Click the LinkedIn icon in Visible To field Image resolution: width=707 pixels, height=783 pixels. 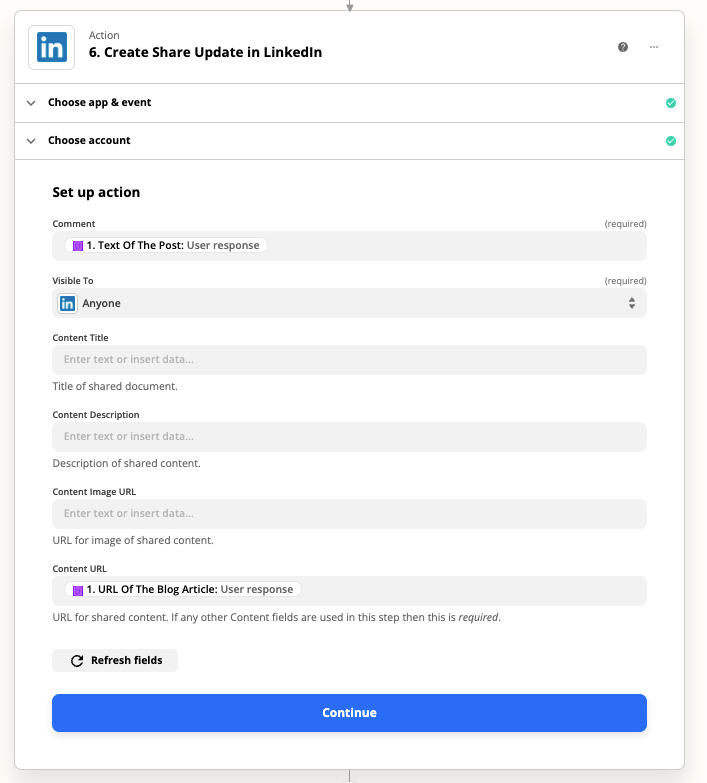(67, 303)
